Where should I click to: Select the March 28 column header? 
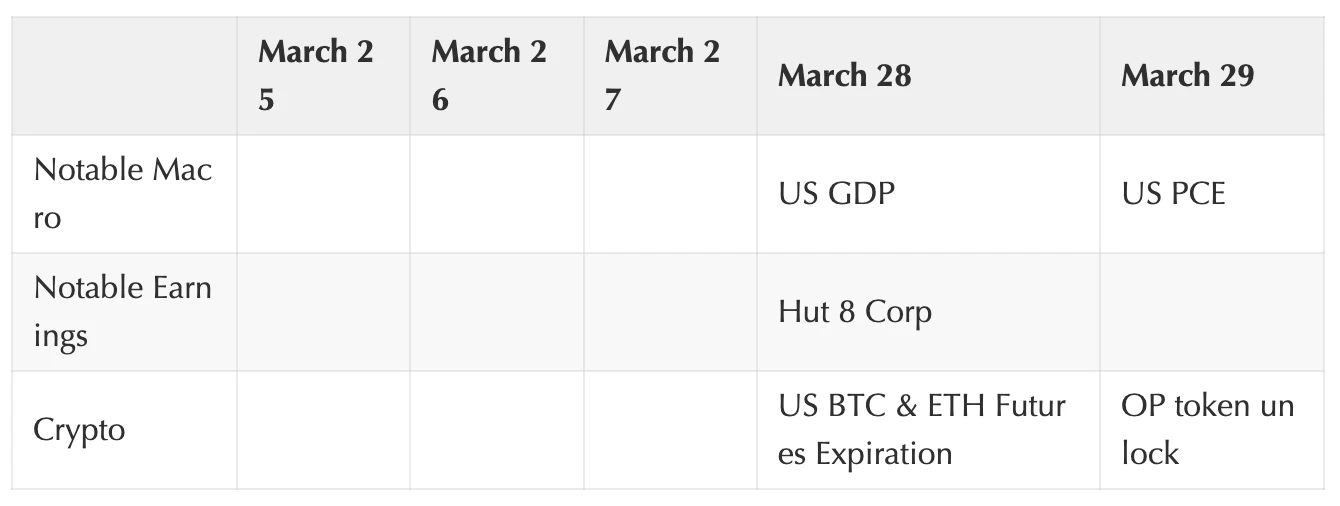[845, 76]
